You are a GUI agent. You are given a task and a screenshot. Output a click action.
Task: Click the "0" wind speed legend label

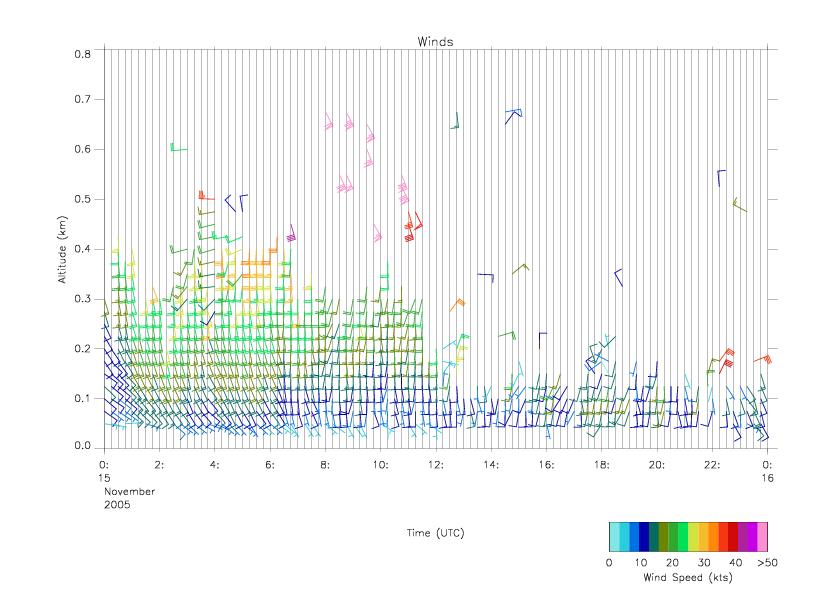coord(609,562)
